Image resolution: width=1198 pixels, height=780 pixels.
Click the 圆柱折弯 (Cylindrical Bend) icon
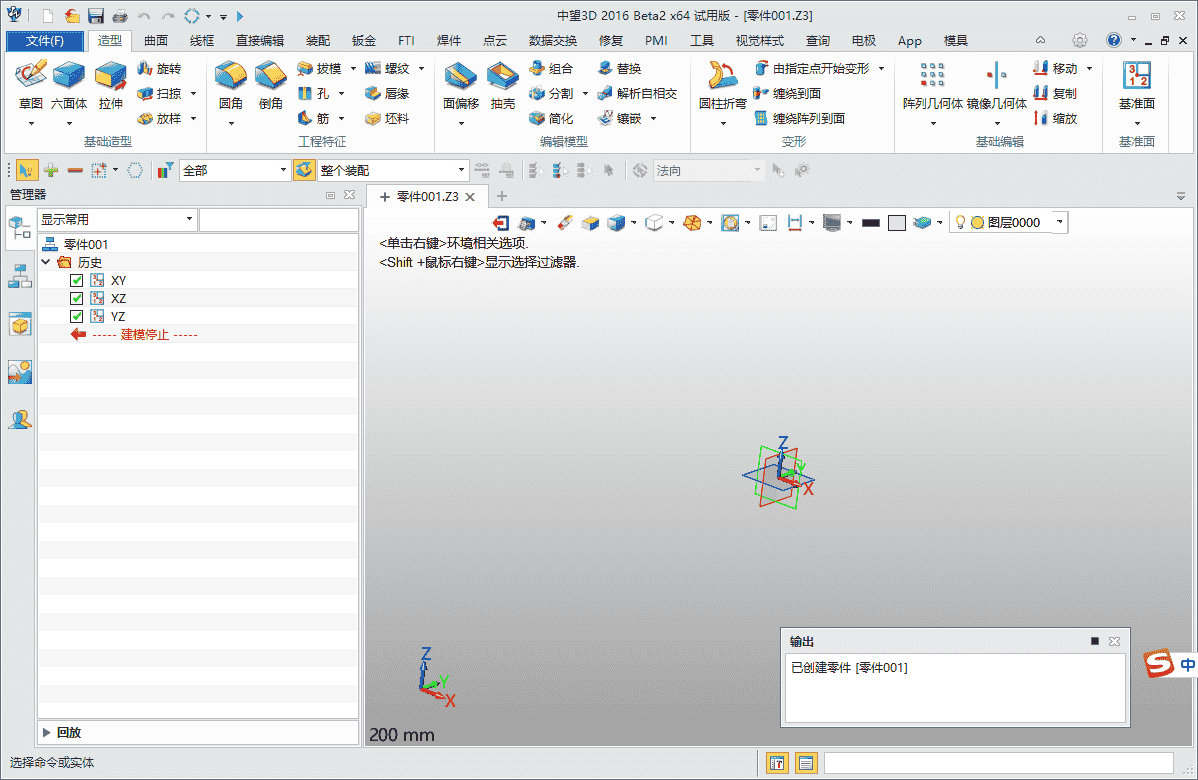(x=722, y=77)
